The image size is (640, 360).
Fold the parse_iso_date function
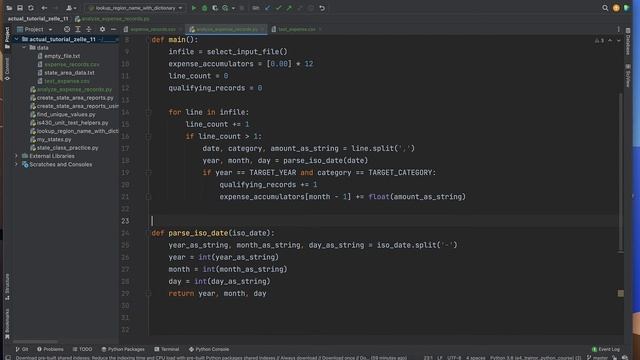coord(149,233)
